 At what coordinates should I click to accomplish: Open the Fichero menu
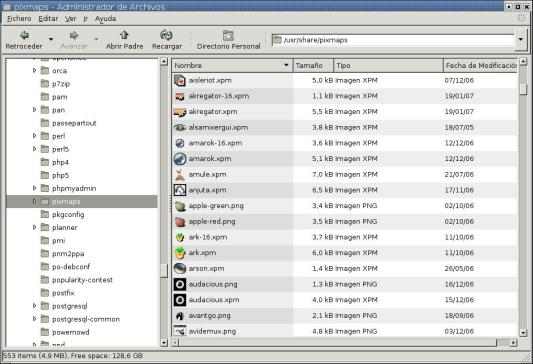coord(19,18)
